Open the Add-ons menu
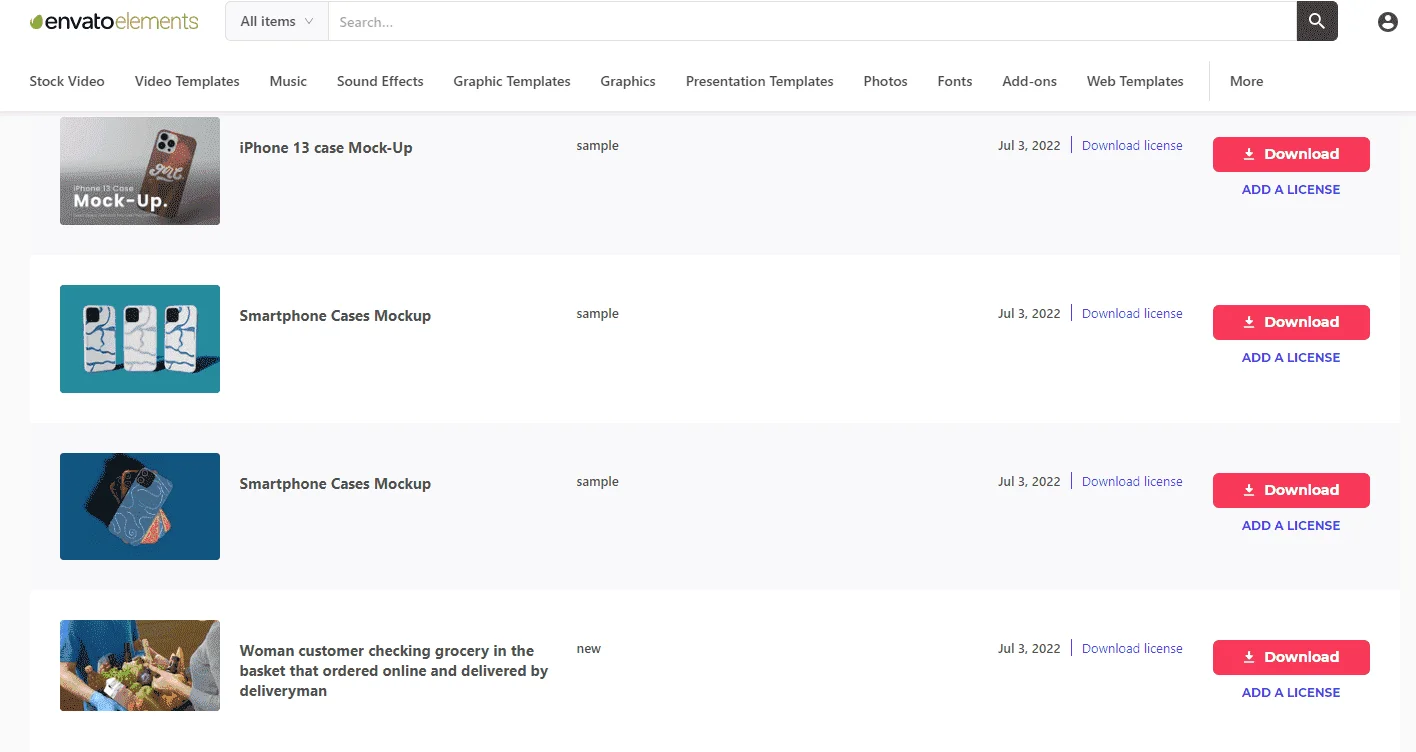The image size is (1416, 752). pyautogui.click(x=1030, y=81)
